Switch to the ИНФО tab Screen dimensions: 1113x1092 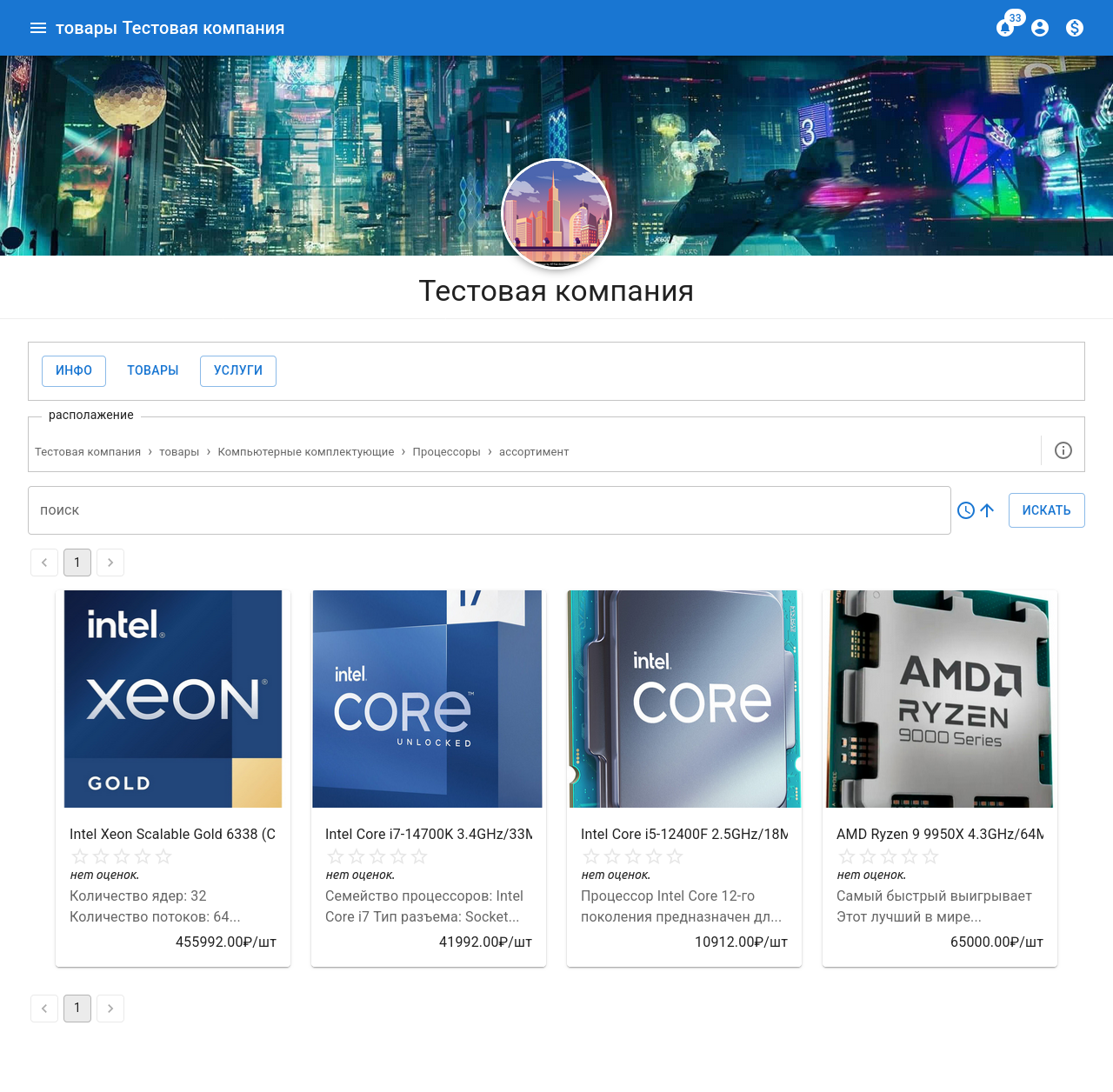74,370
